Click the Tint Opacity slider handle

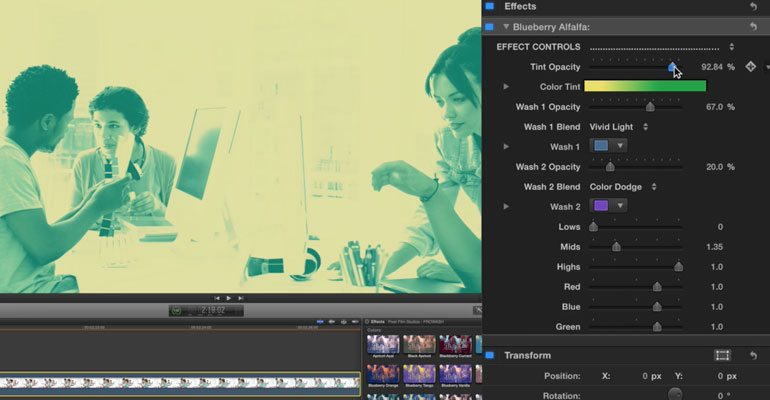672,67
